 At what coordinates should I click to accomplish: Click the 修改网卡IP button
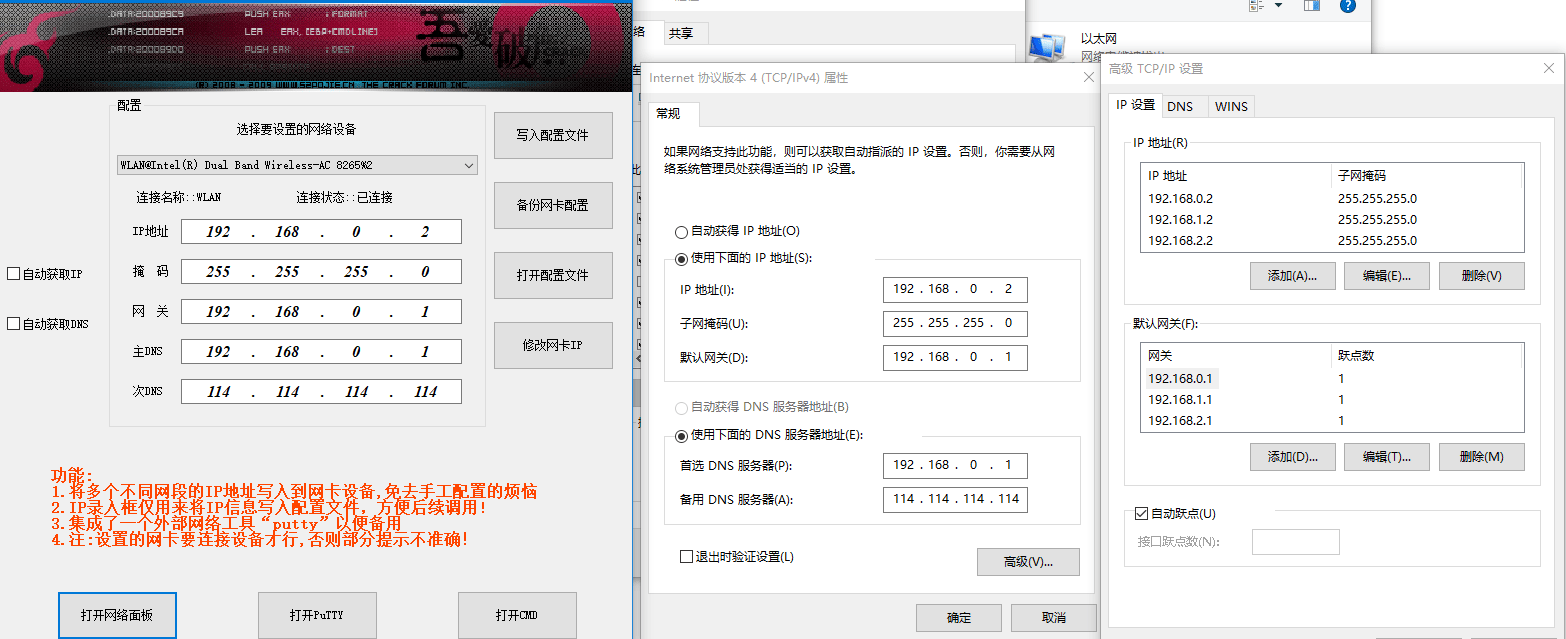pyautogui.click(x=553, y=345)
